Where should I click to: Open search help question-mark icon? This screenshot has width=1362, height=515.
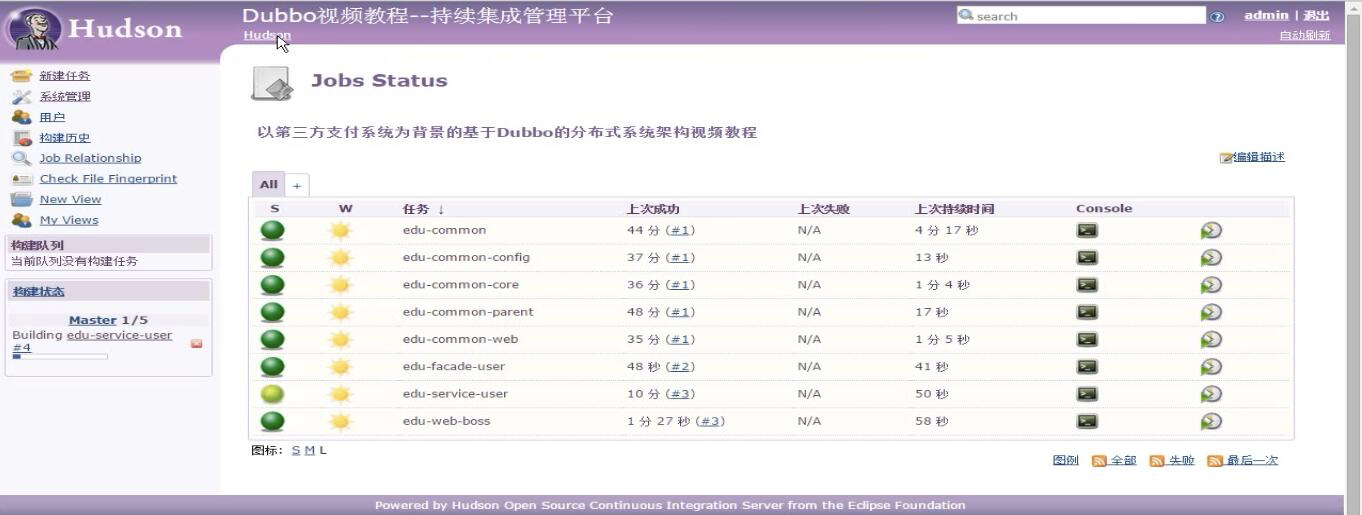point(1217,17)
